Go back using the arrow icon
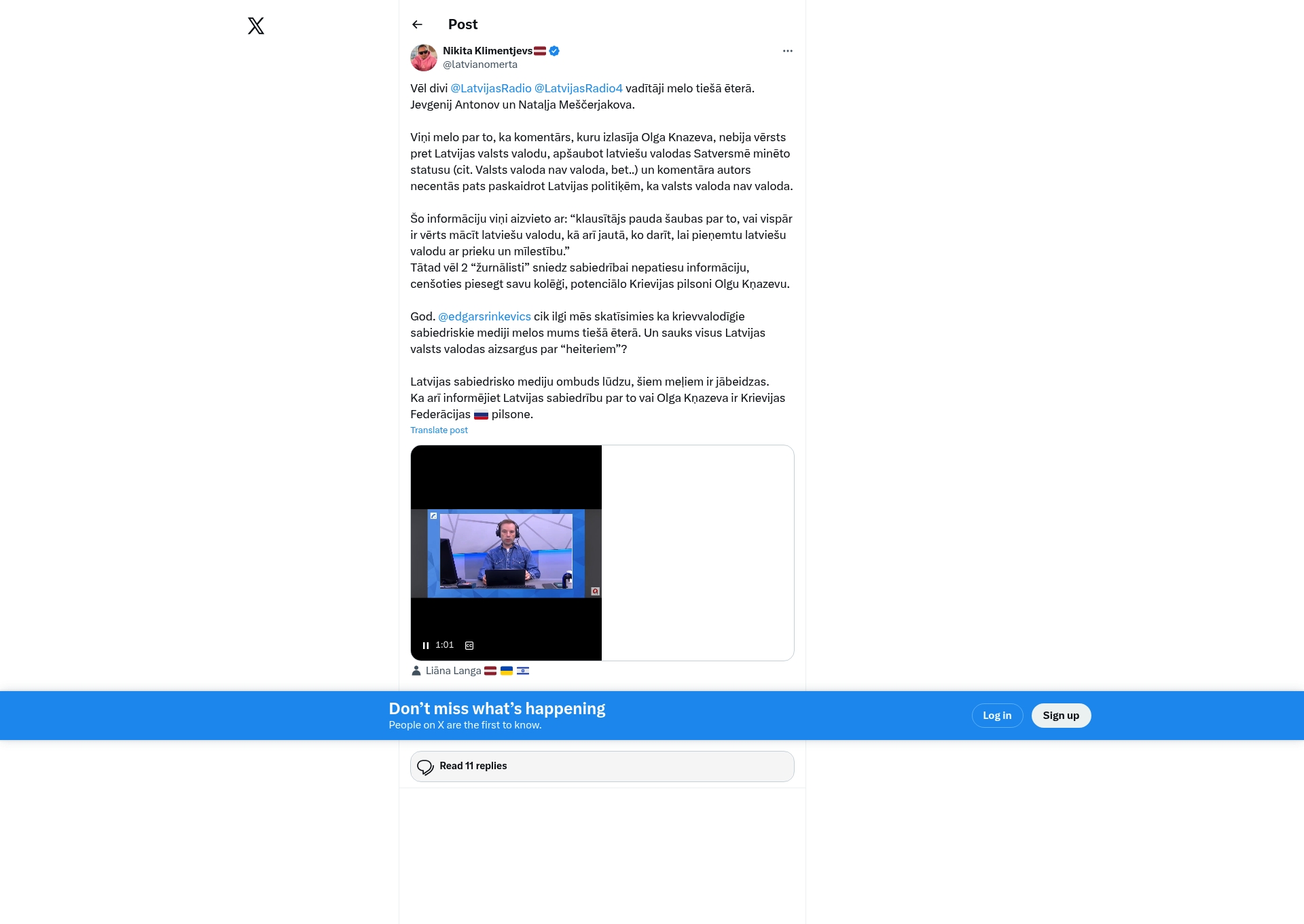 point(417,24)
